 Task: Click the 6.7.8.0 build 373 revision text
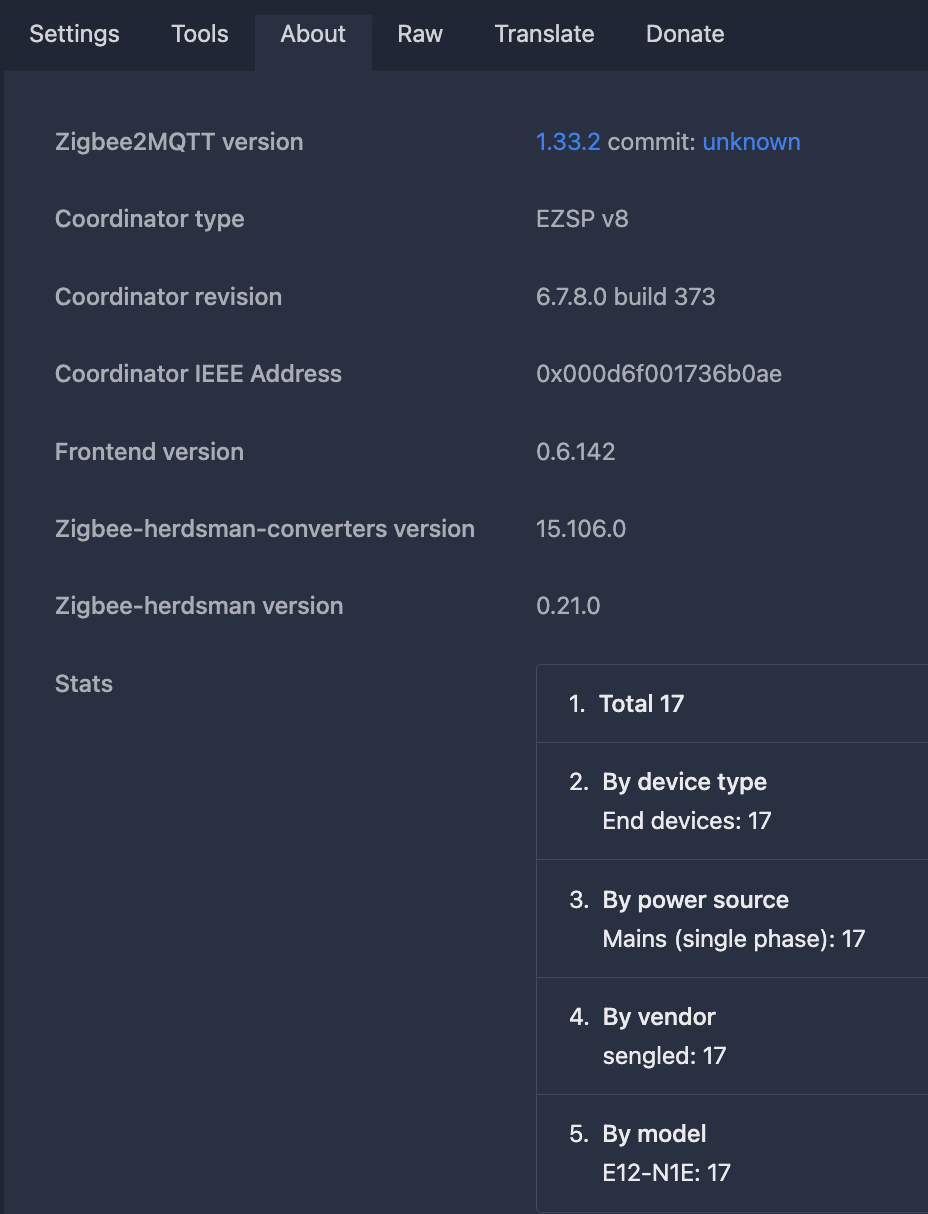click(x=625, y=297)
